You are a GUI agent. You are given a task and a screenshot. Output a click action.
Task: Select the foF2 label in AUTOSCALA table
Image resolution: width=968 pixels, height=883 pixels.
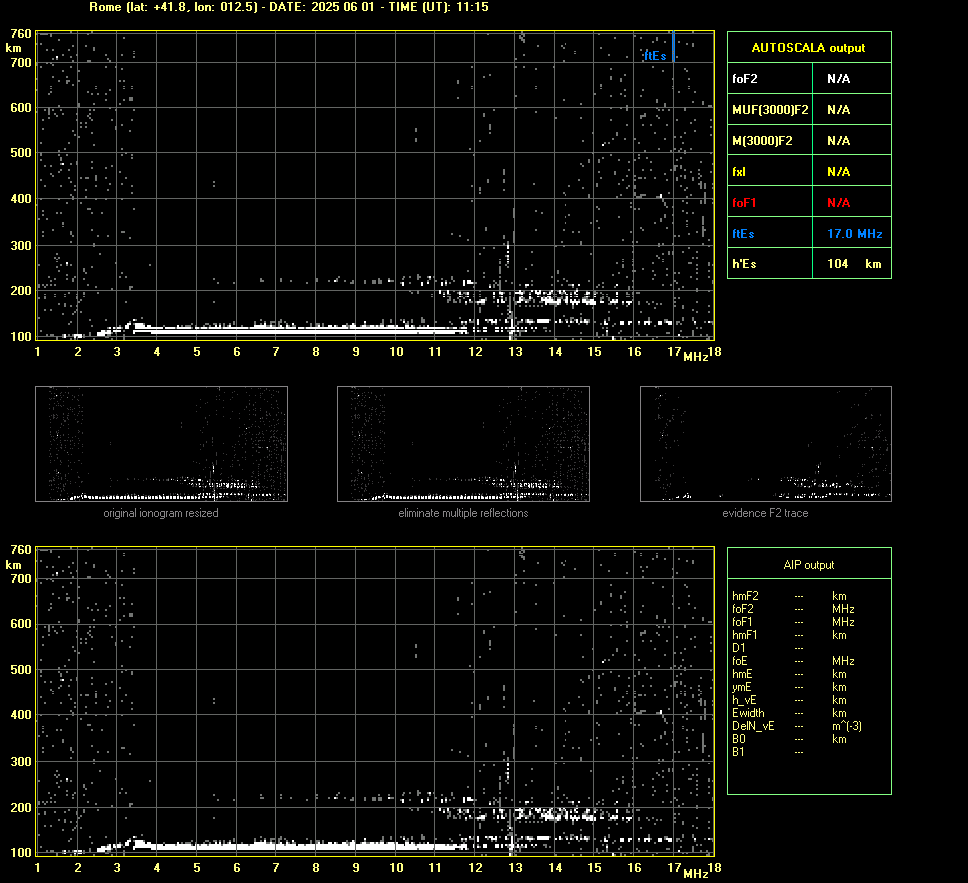coord(745,79)
